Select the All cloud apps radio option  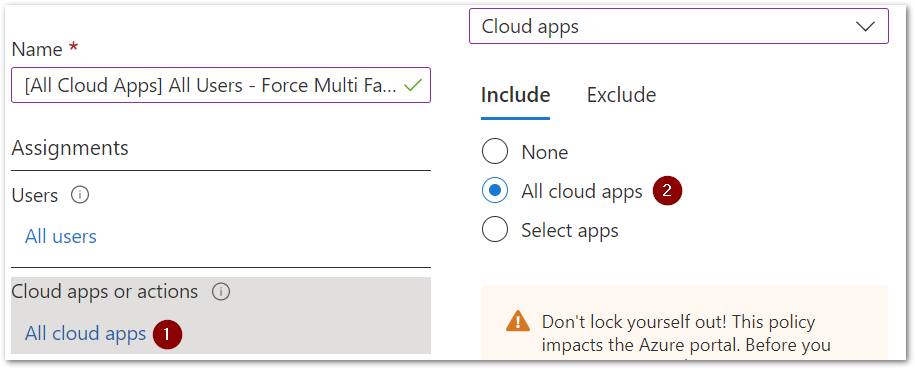click(x=495, y=192)
